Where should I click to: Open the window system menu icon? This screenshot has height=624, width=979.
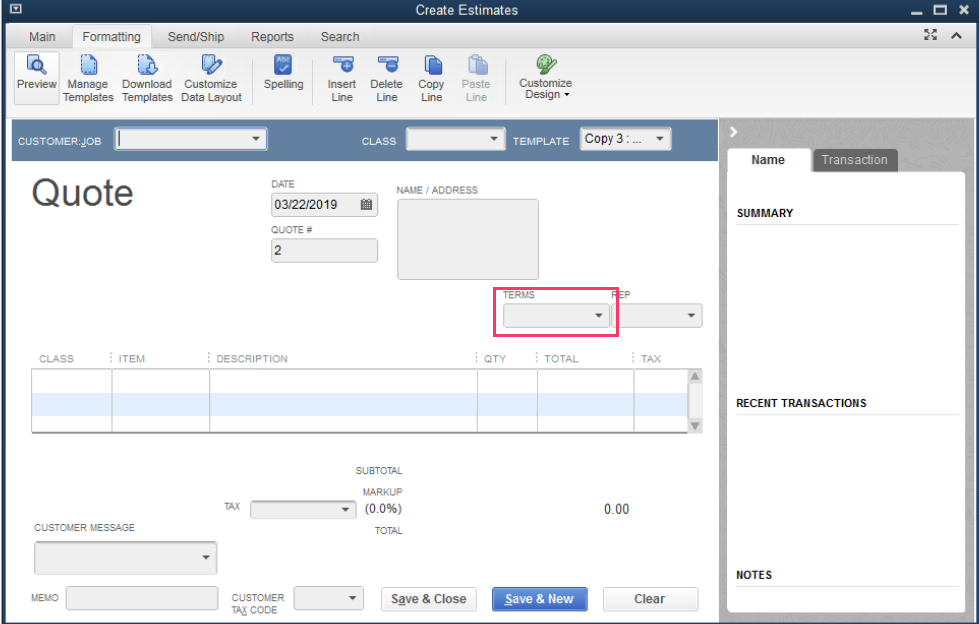[16, 9]
